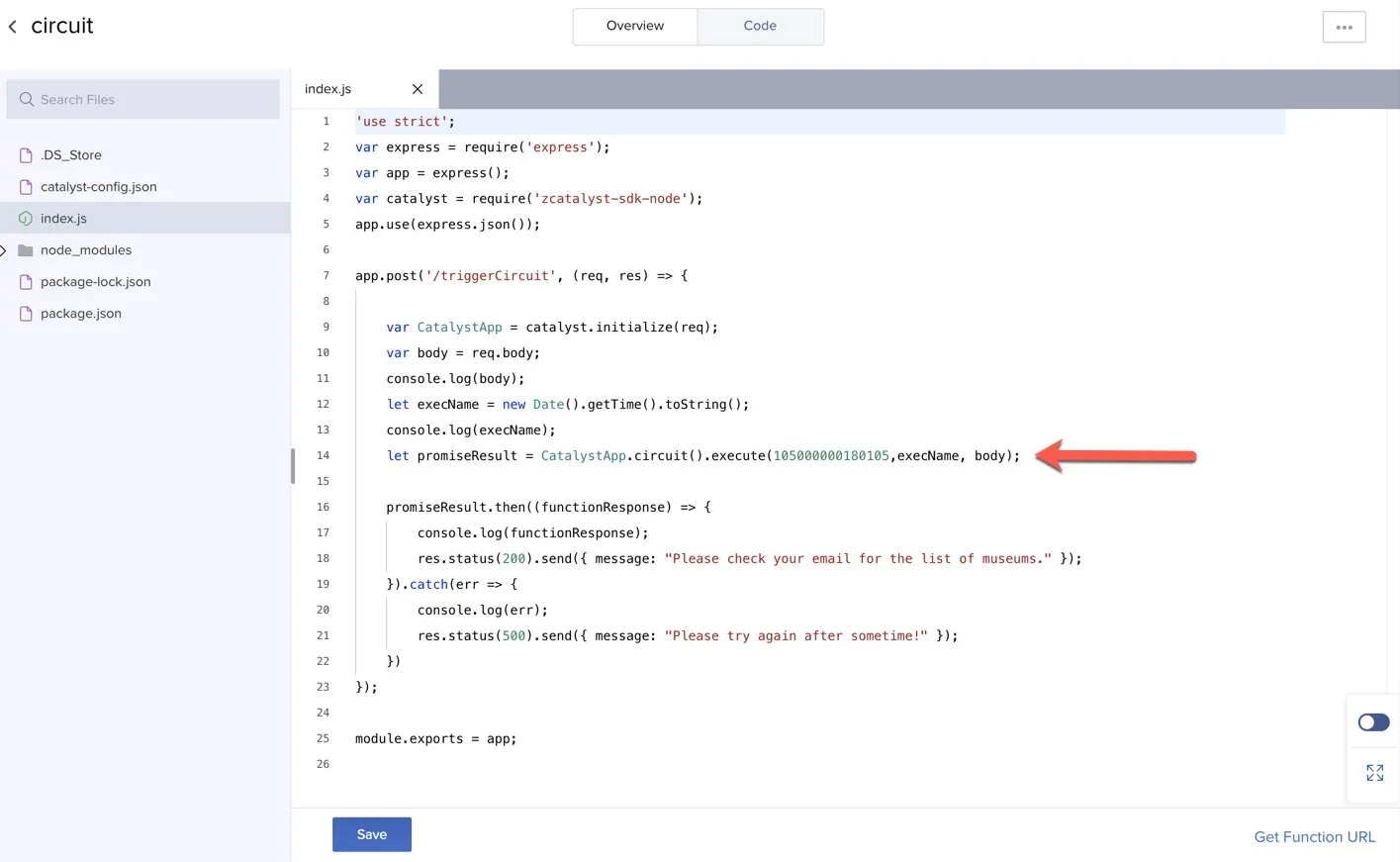
Task: Click the Get Function URL link
Action: click(1314, 837)
